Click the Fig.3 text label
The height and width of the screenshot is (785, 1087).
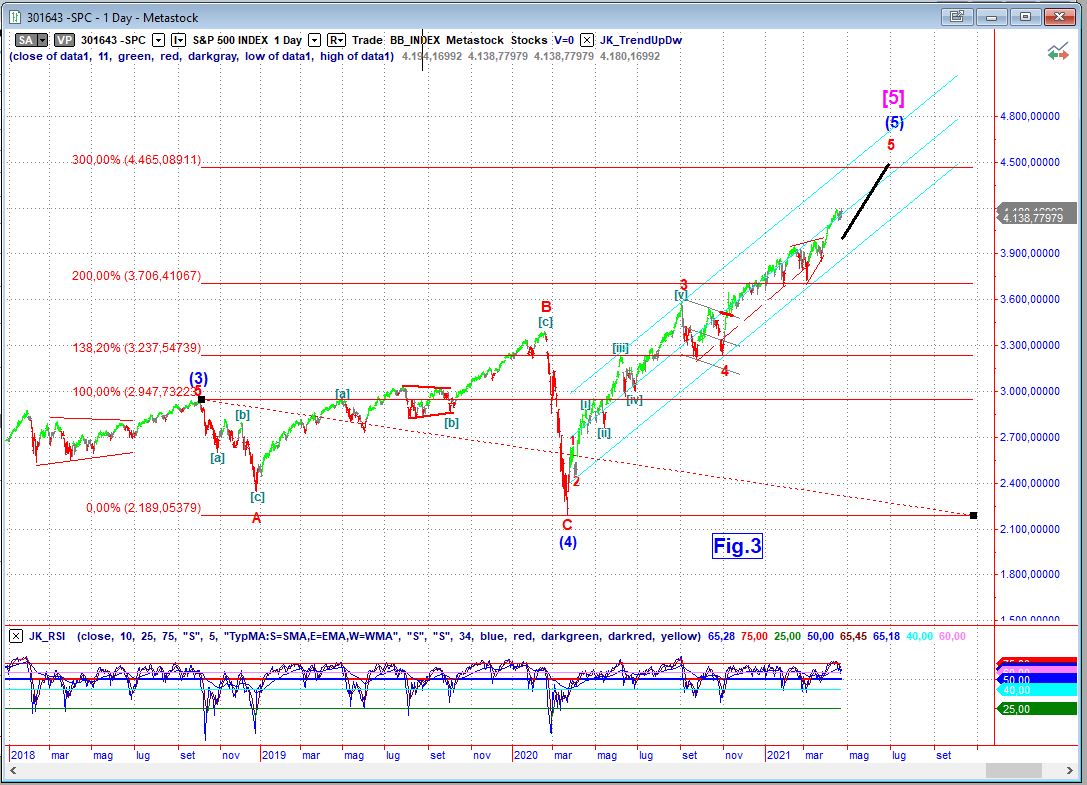tap(737, 546)
